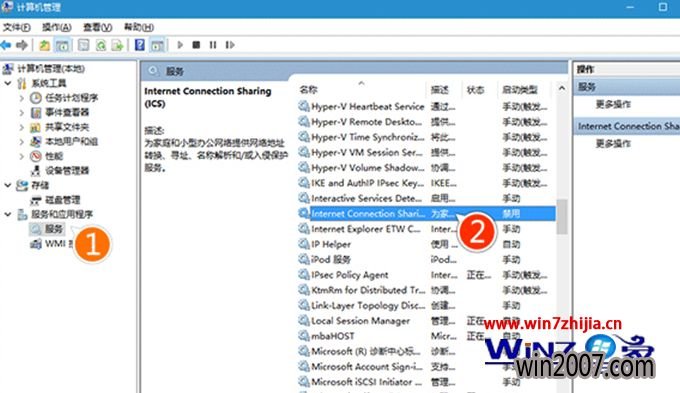Collapse the 服务和应用程序 tree node
Image resolution: width=680 pixels, height=393 pixels.
coord(8,214)
